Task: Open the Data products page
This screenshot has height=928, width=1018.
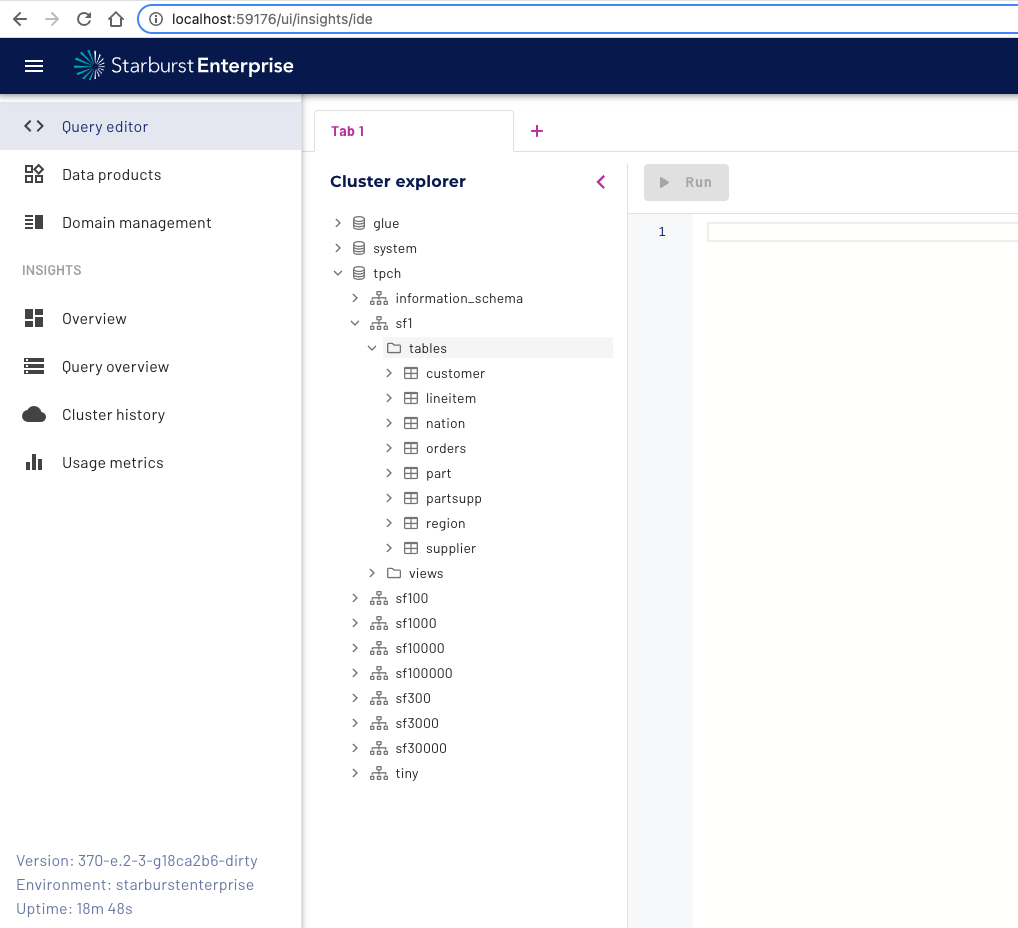Action: point(151,174)
